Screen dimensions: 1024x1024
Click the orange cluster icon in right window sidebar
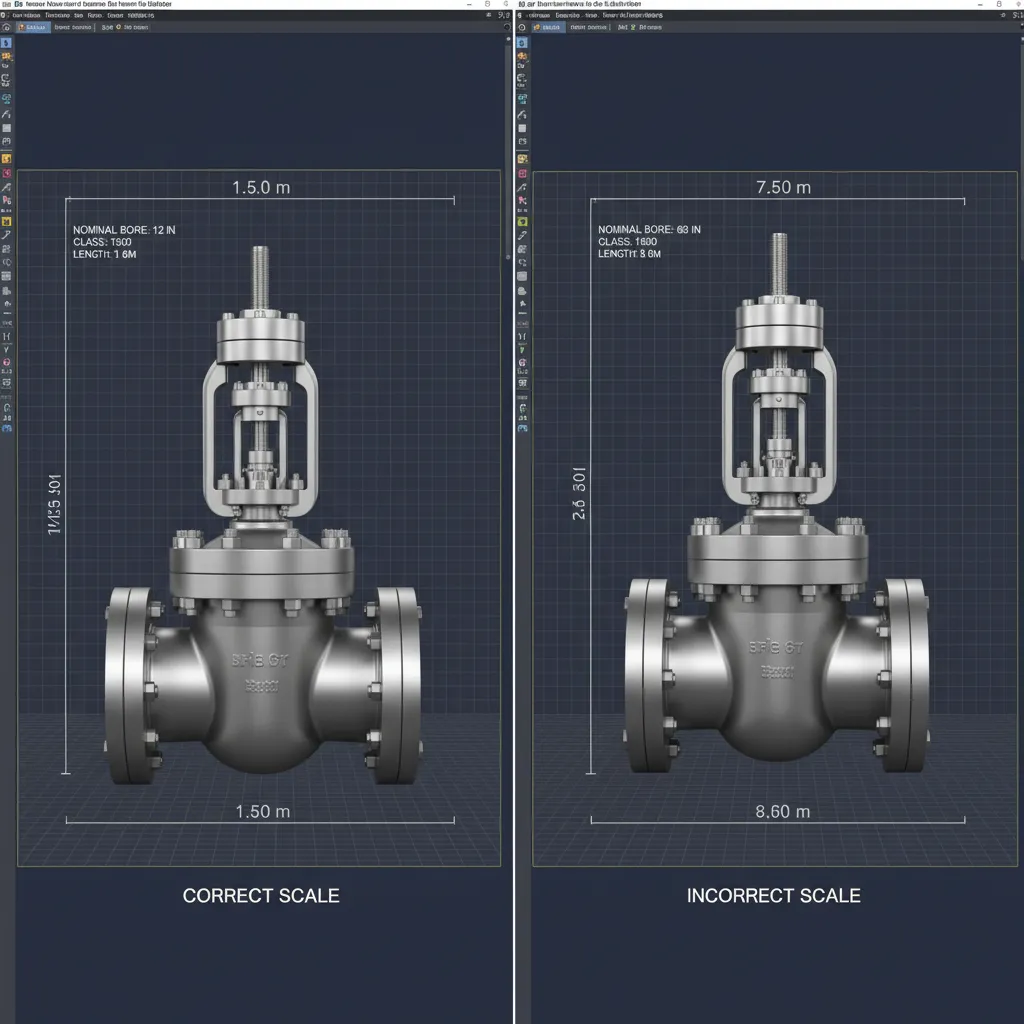coord(522,57)
